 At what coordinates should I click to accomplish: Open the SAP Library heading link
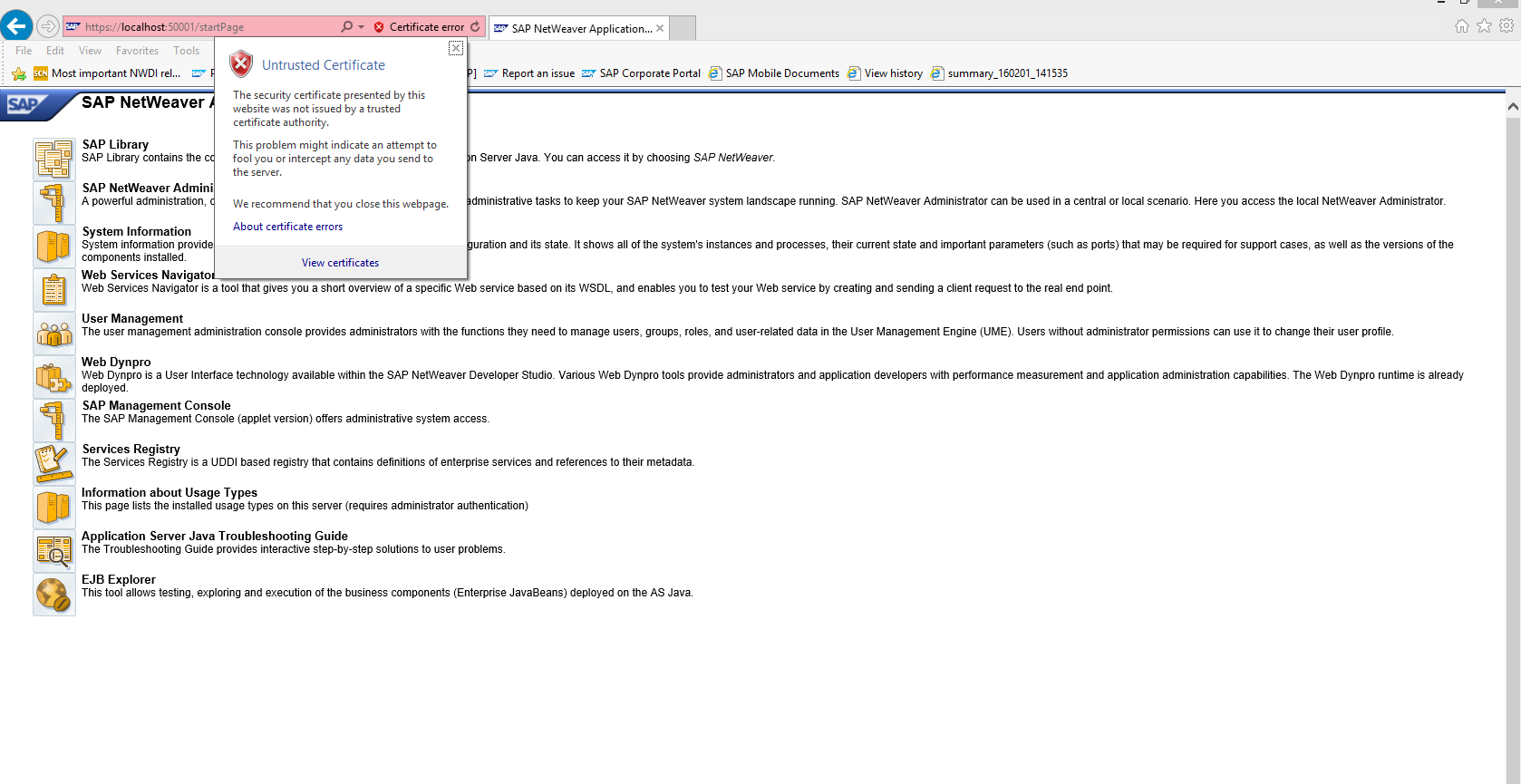click(x=115, y=144)
